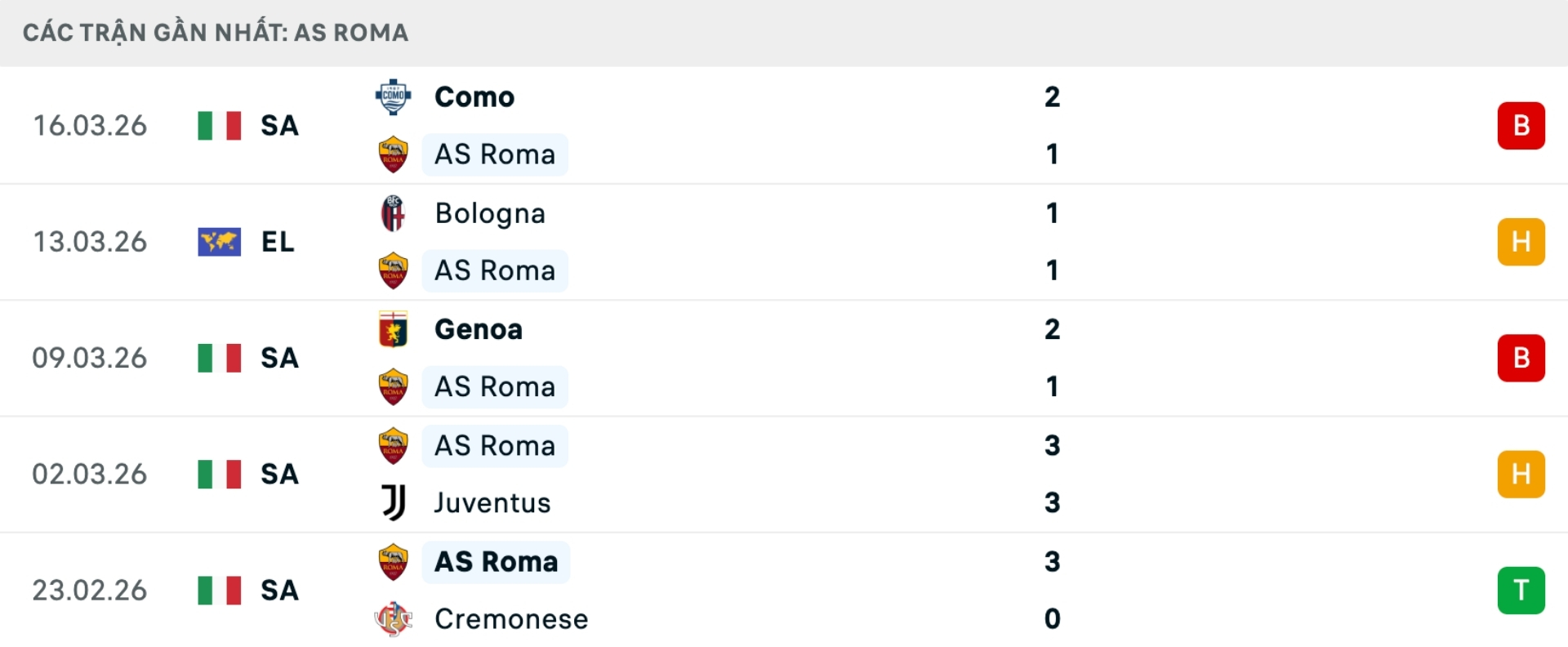Viewport: 1568px width, 647px height.
Task: Click the orange H badge for Bologna match
Action: pos(1521,242)
